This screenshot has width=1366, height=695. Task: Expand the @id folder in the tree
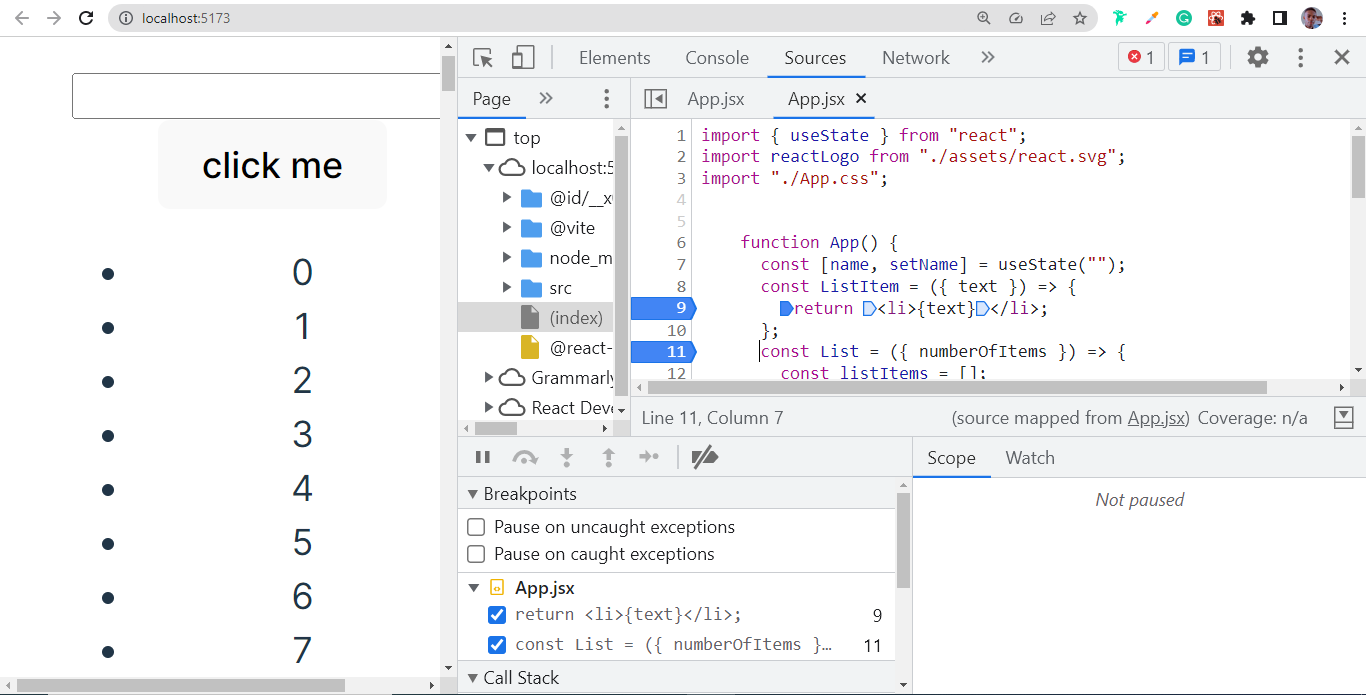(x=508, y=198)
